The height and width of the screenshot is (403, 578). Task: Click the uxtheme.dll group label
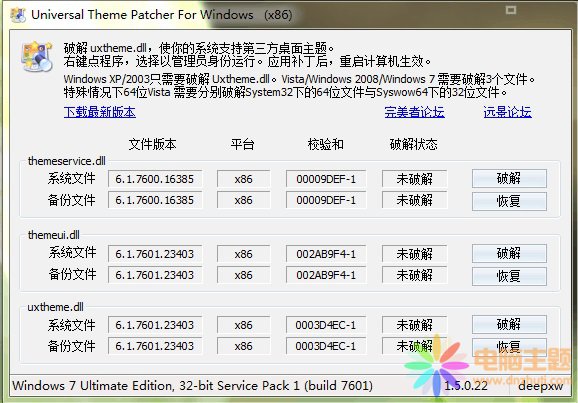click(55, 307)
